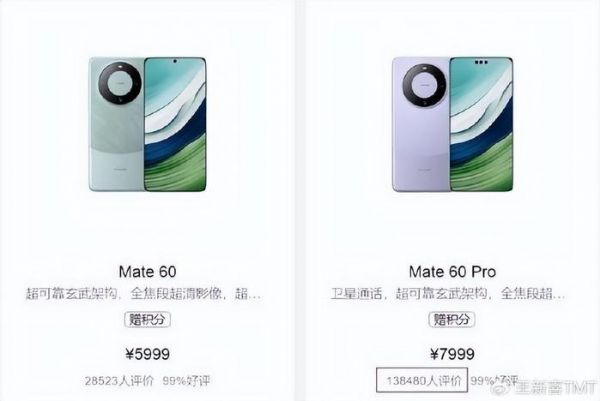Click the triple punch-hole camera on Mate 60 Pro
The height and width of the screenshot is (401, 600).
(x=481, y=62)
